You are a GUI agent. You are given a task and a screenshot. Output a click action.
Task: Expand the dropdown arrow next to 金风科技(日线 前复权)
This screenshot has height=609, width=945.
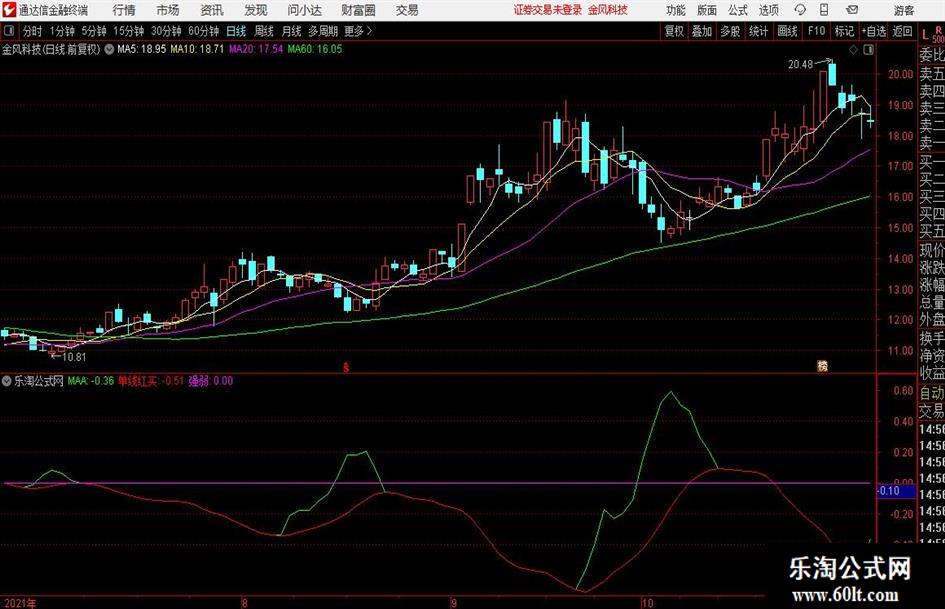point(109,49)
